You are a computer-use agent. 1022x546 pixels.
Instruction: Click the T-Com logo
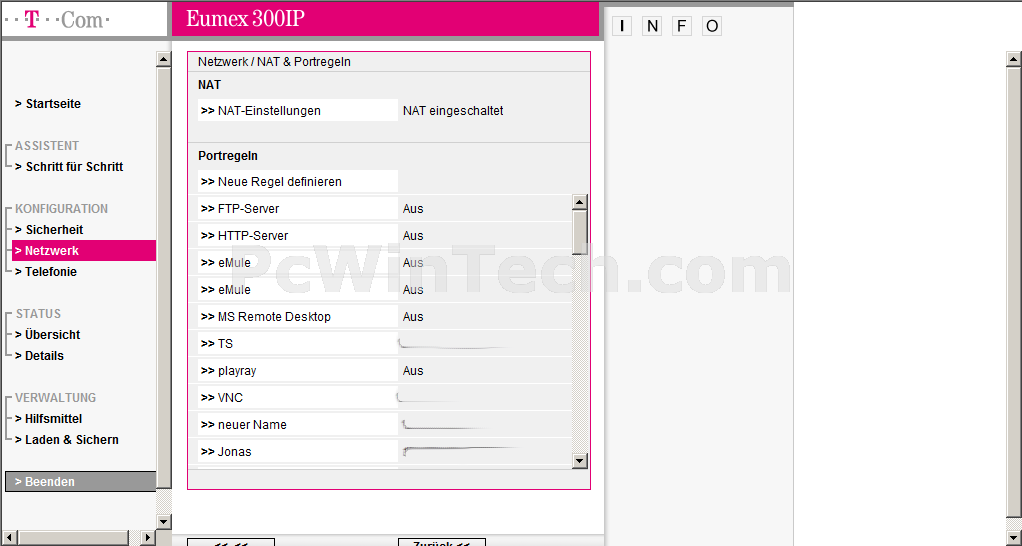[57, 20]
